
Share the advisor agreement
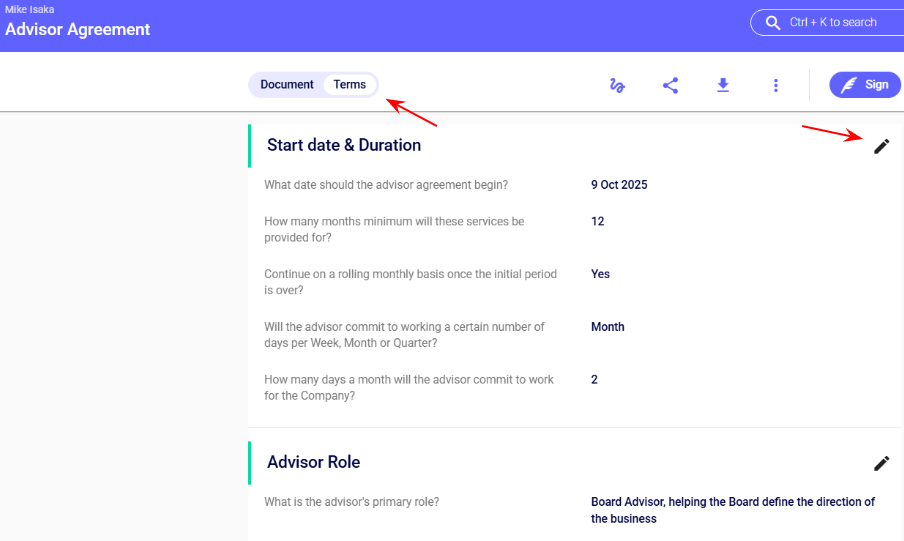click(670, 86)
